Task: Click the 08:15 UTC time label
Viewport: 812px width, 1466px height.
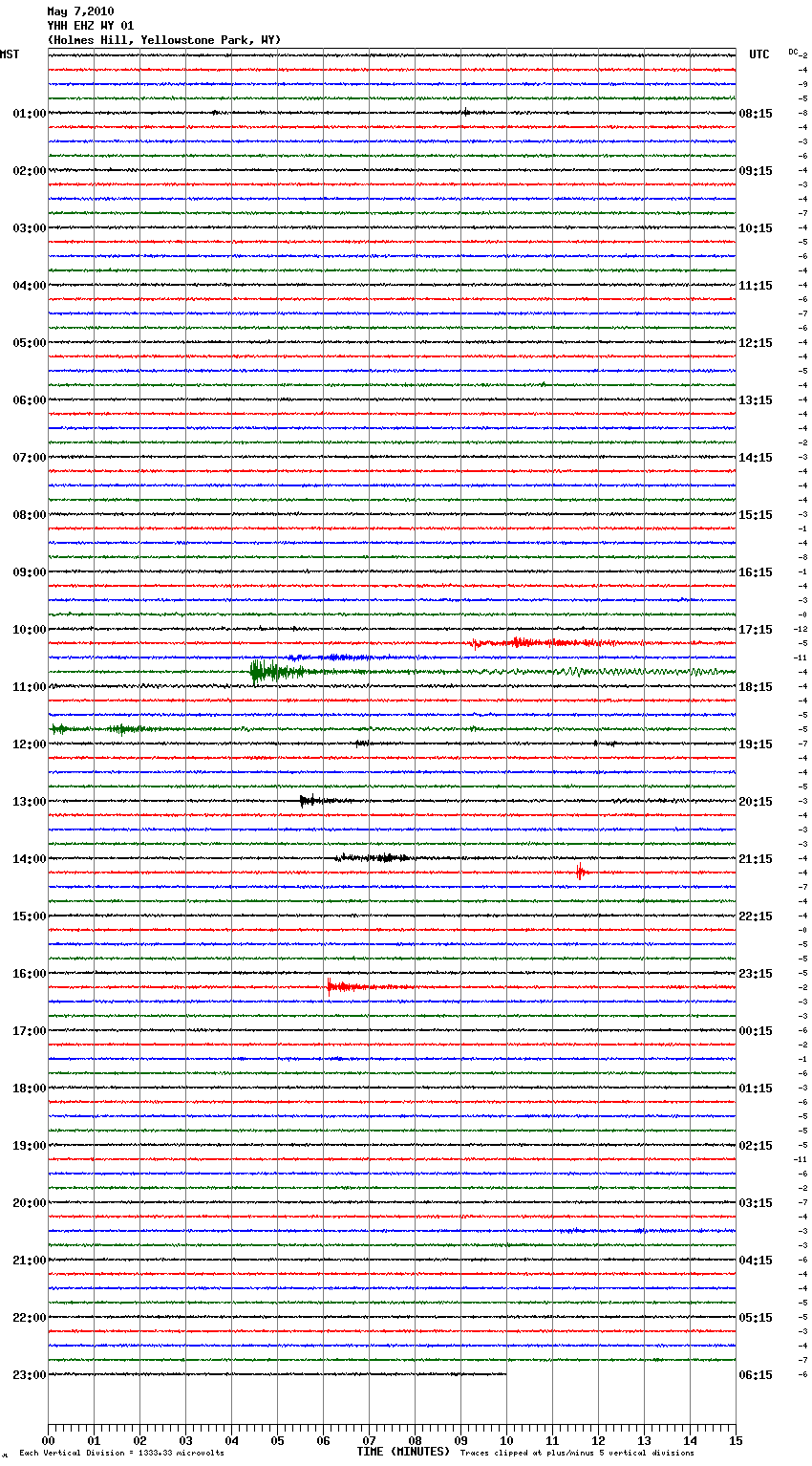Action: [x=756, y=114]
